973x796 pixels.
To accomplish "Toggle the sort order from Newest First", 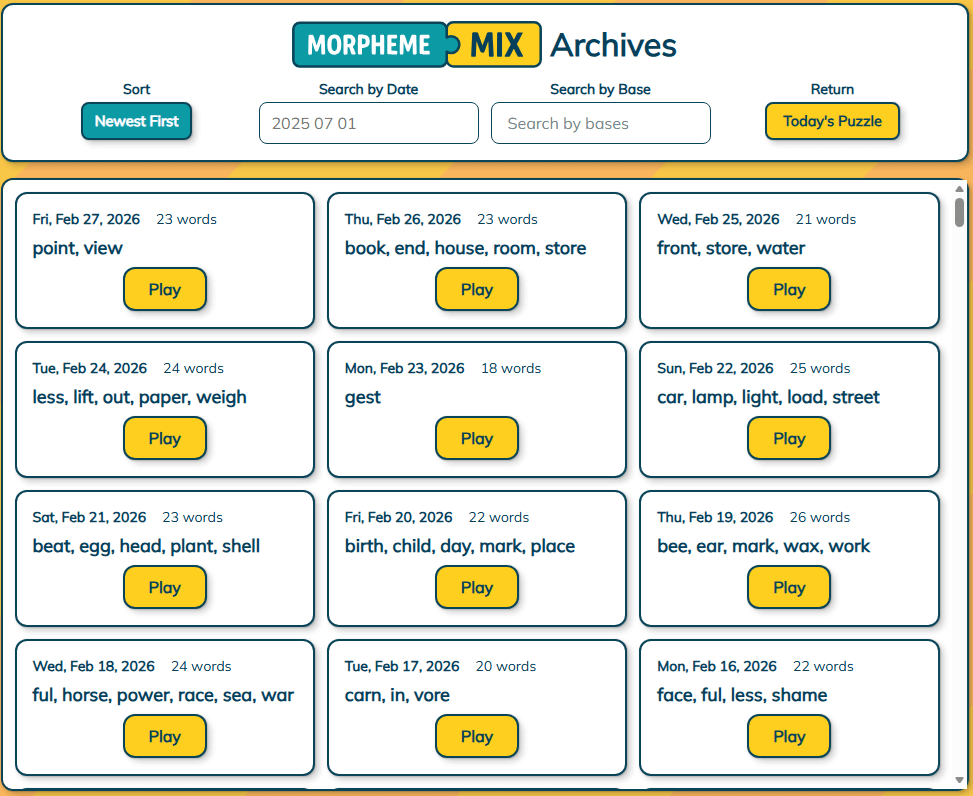I will 136,120.
